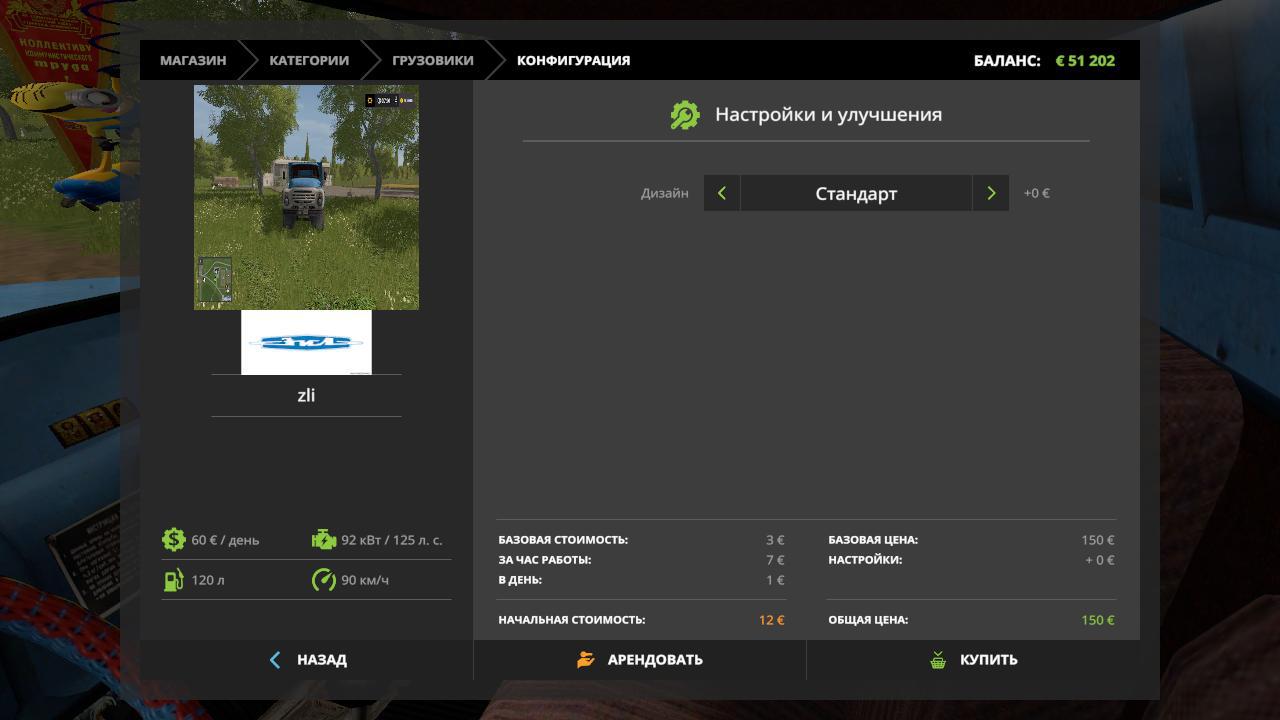Screen dimensions: 1280x720
Task: Click the daily upkeep dollar icon
Action: [174, 540]
